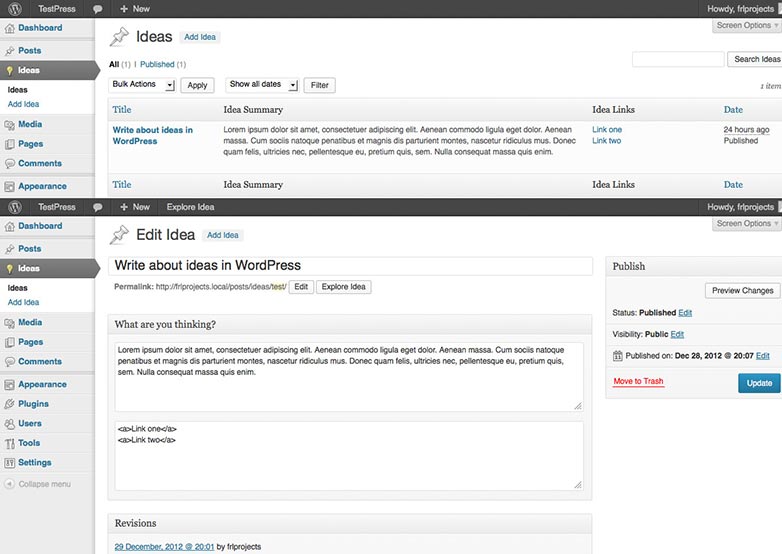Image resolution: width=782 pixels, height=554 pixels.
Task: Click the calendar icon beside Published on
Action: coord(617,356)
